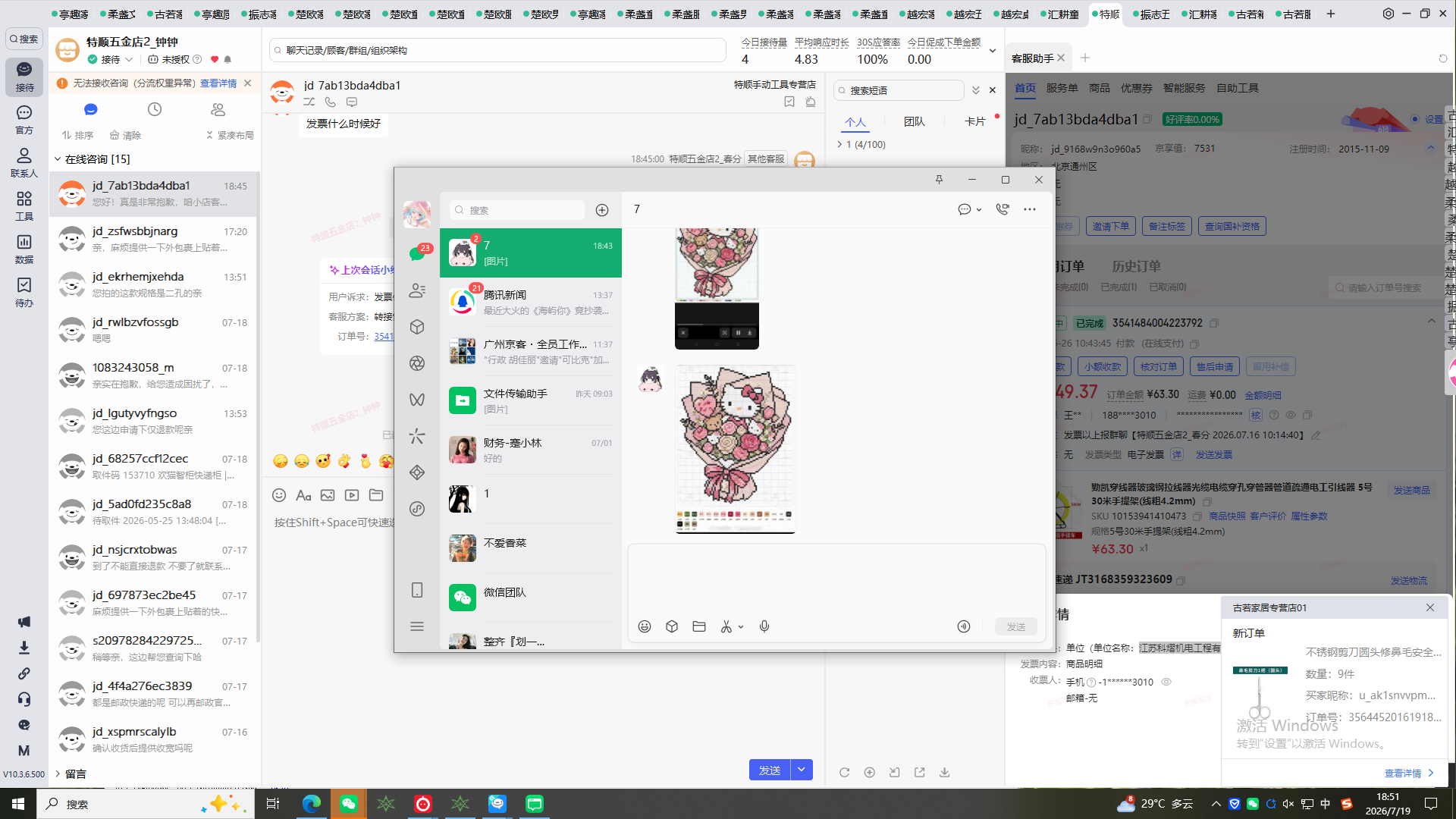Expand 留言 group

point(58,773)
